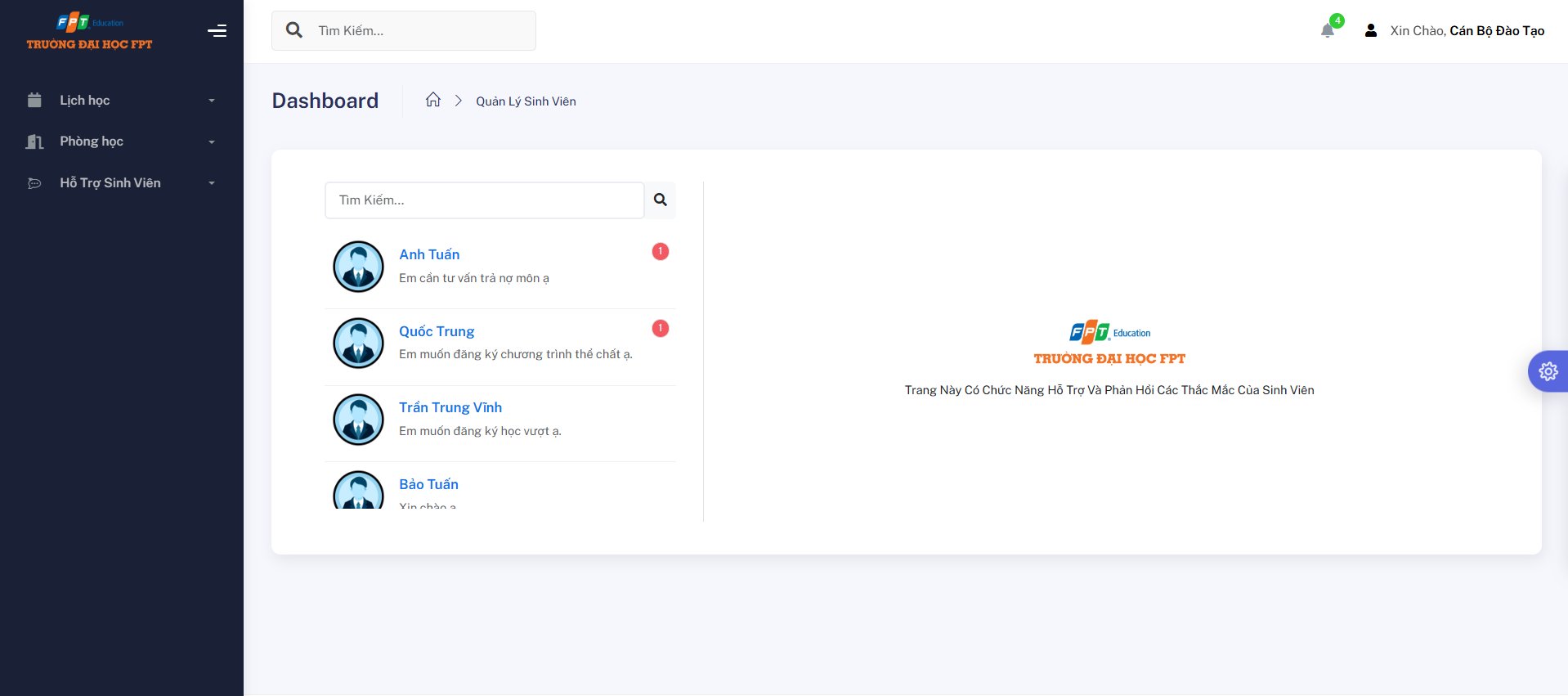Click Anh Tuấn's avatar
The height and width of the screenshot is (696, 1568).
pos(358,267)
